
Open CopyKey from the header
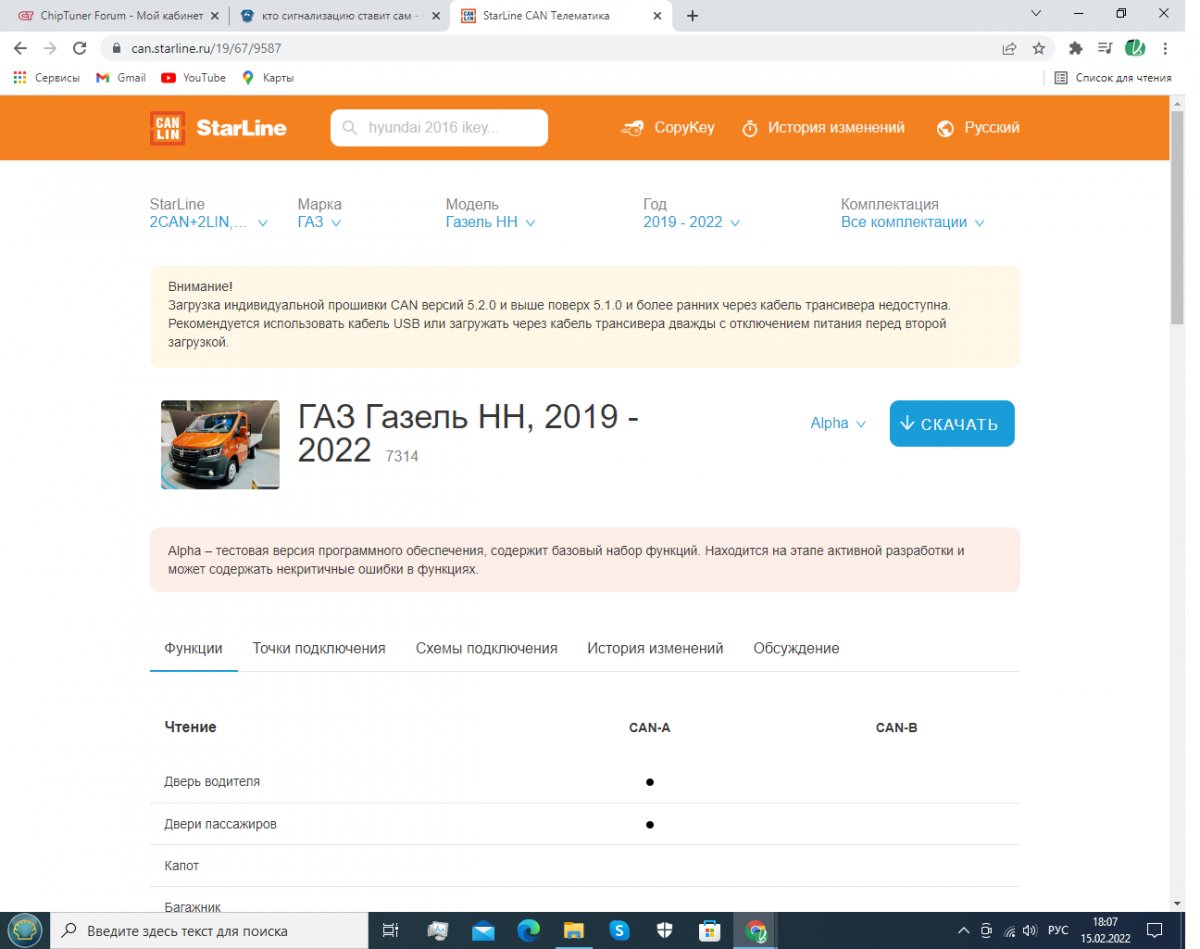coord(667,128)
